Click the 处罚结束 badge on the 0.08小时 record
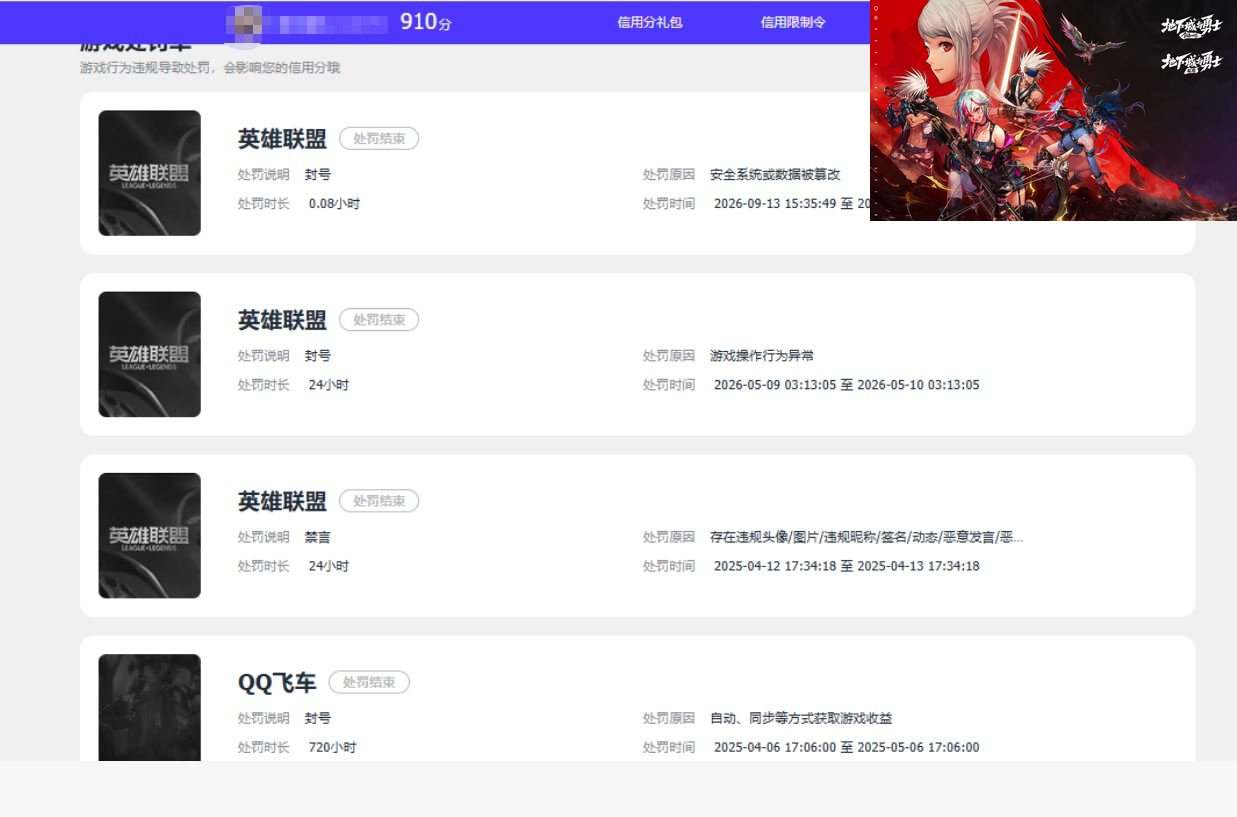 (379, 139)
